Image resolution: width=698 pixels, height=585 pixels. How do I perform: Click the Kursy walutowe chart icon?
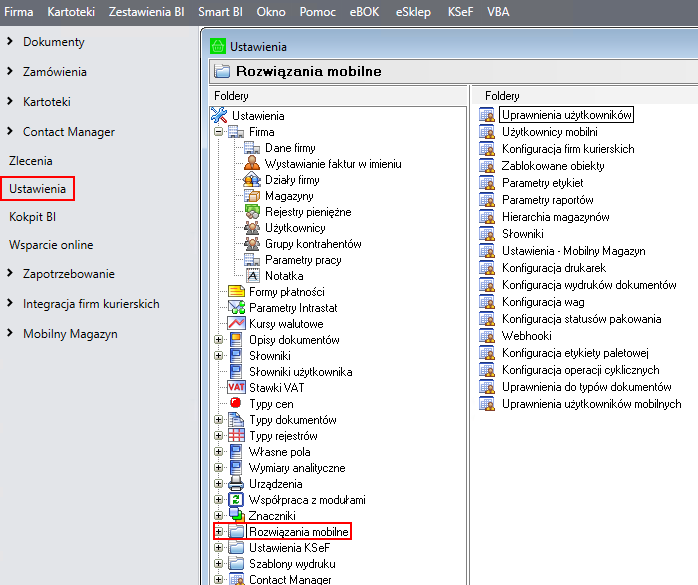[x=237, y=324]
